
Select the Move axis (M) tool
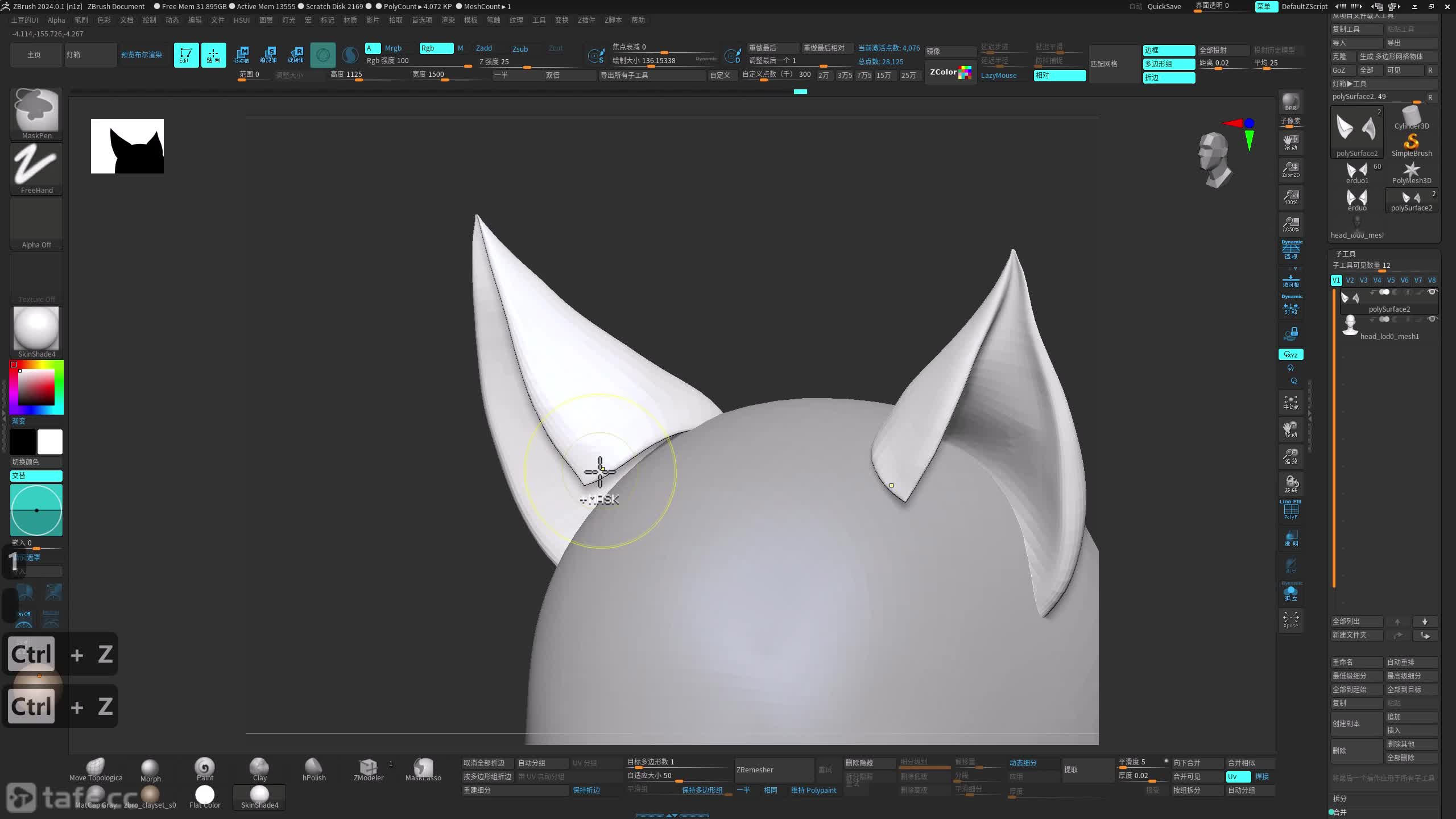(x=241, y=55)
